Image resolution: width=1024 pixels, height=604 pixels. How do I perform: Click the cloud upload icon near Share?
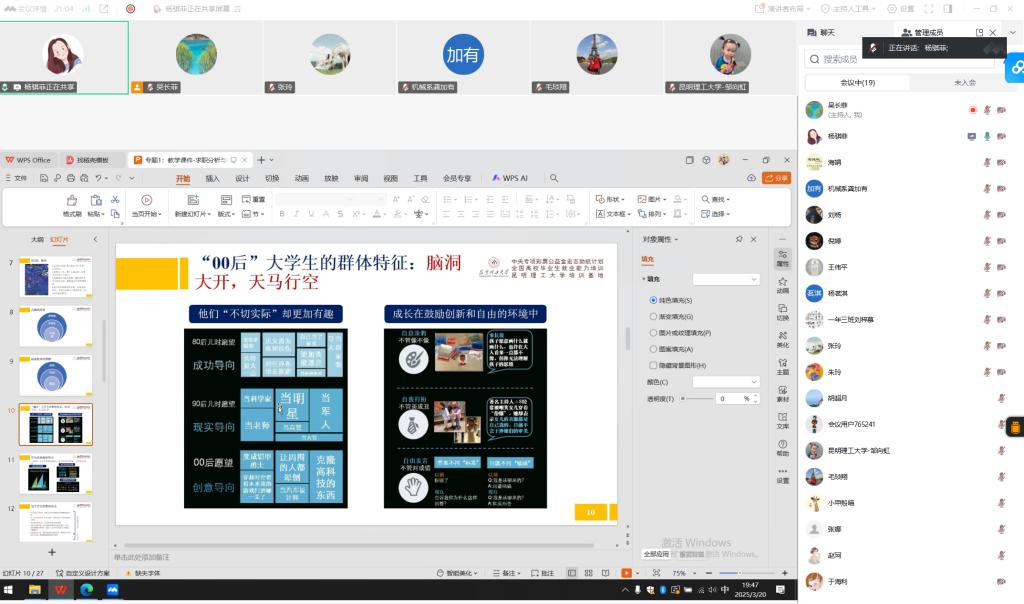(751, 178)
